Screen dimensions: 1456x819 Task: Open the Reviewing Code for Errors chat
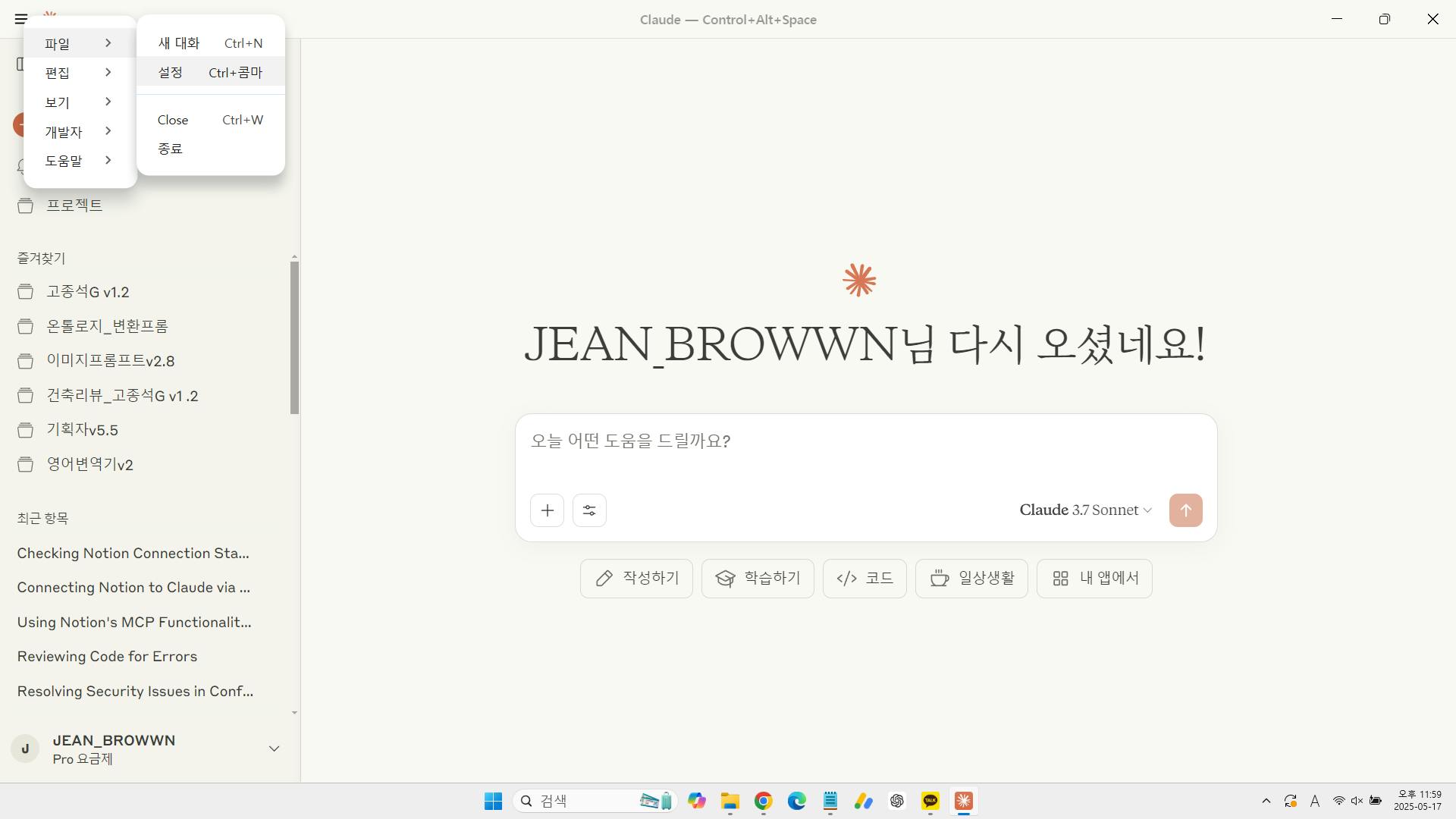tap(107, 657)
